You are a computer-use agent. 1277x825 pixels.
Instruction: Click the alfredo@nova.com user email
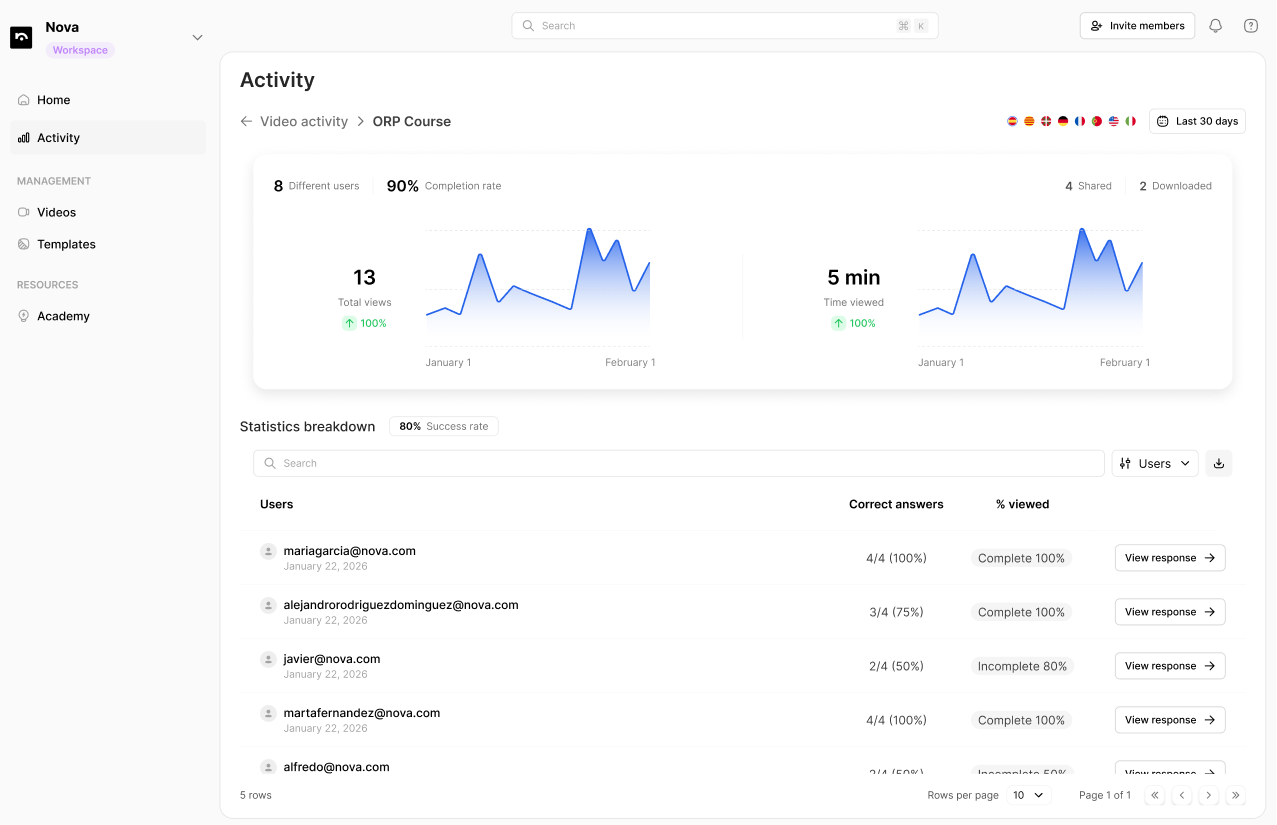[x=336, y=767]
